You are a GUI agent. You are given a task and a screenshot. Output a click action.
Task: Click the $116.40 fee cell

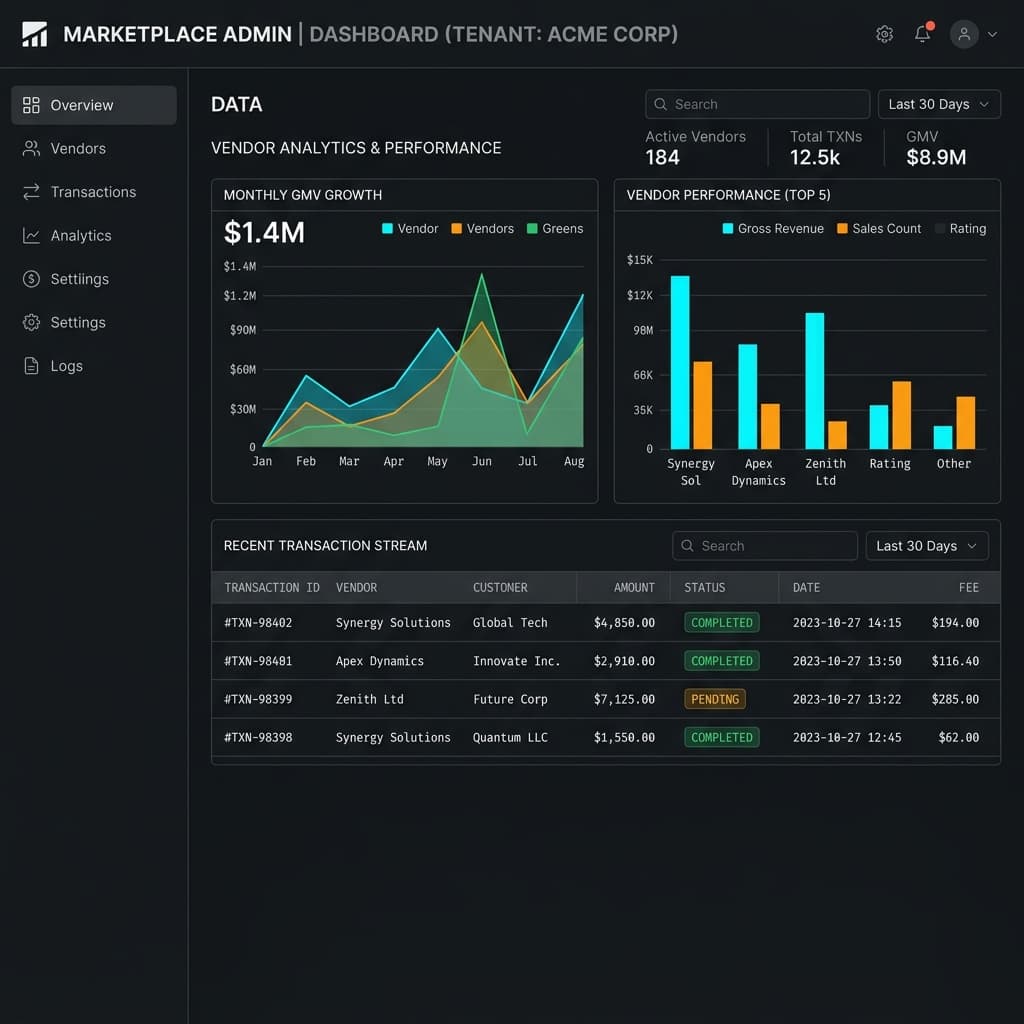click(955, 661)
